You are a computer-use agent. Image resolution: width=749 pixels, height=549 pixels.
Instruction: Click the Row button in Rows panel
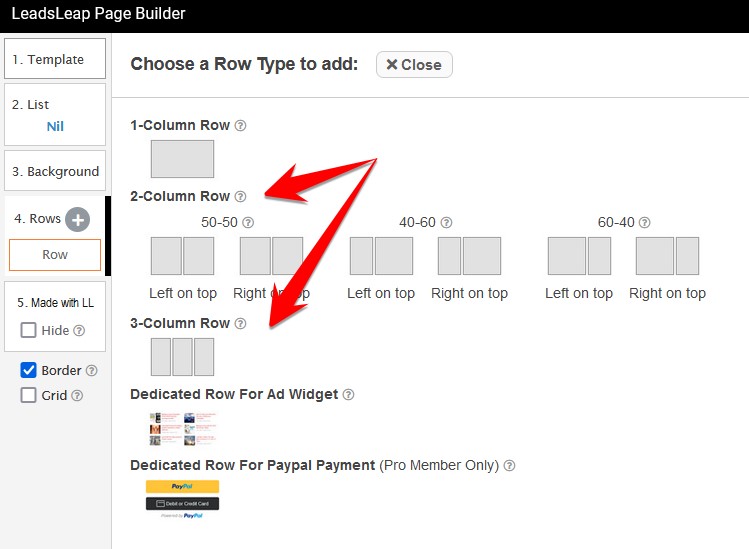(x=55, y=255)
